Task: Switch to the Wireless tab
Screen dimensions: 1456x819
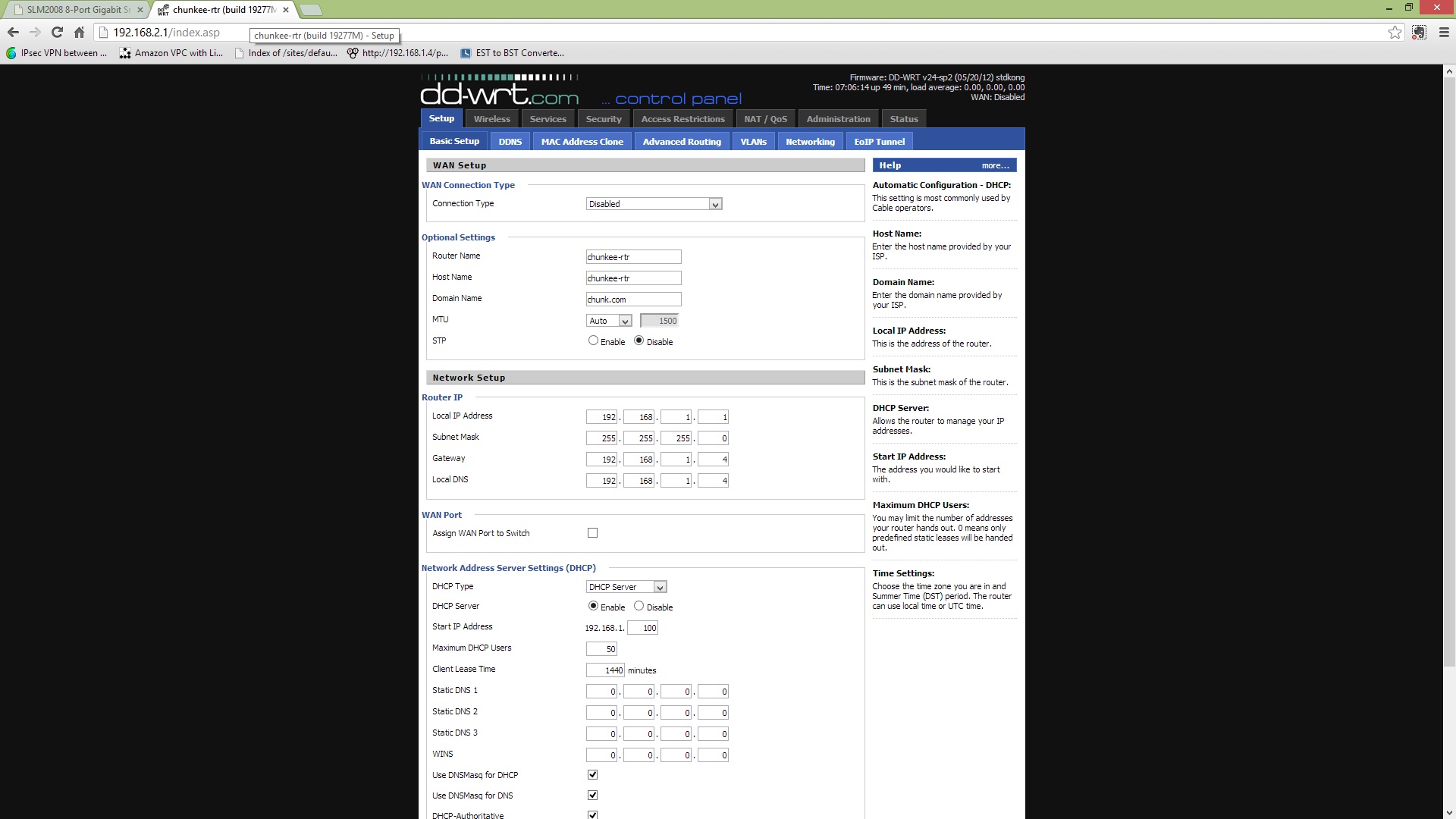Action: click(491, 119)
